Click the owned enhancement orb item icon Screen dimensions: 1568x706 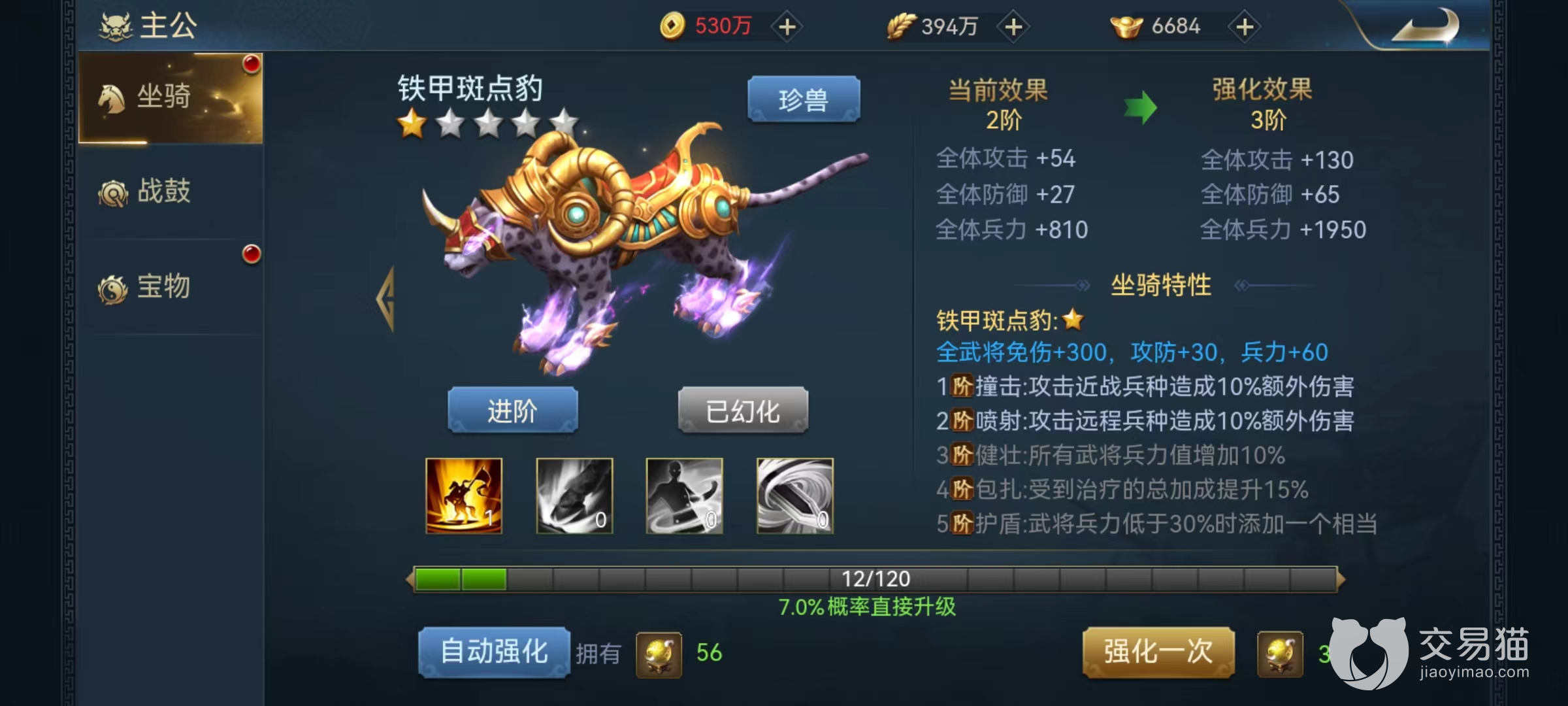pos(659,654)
